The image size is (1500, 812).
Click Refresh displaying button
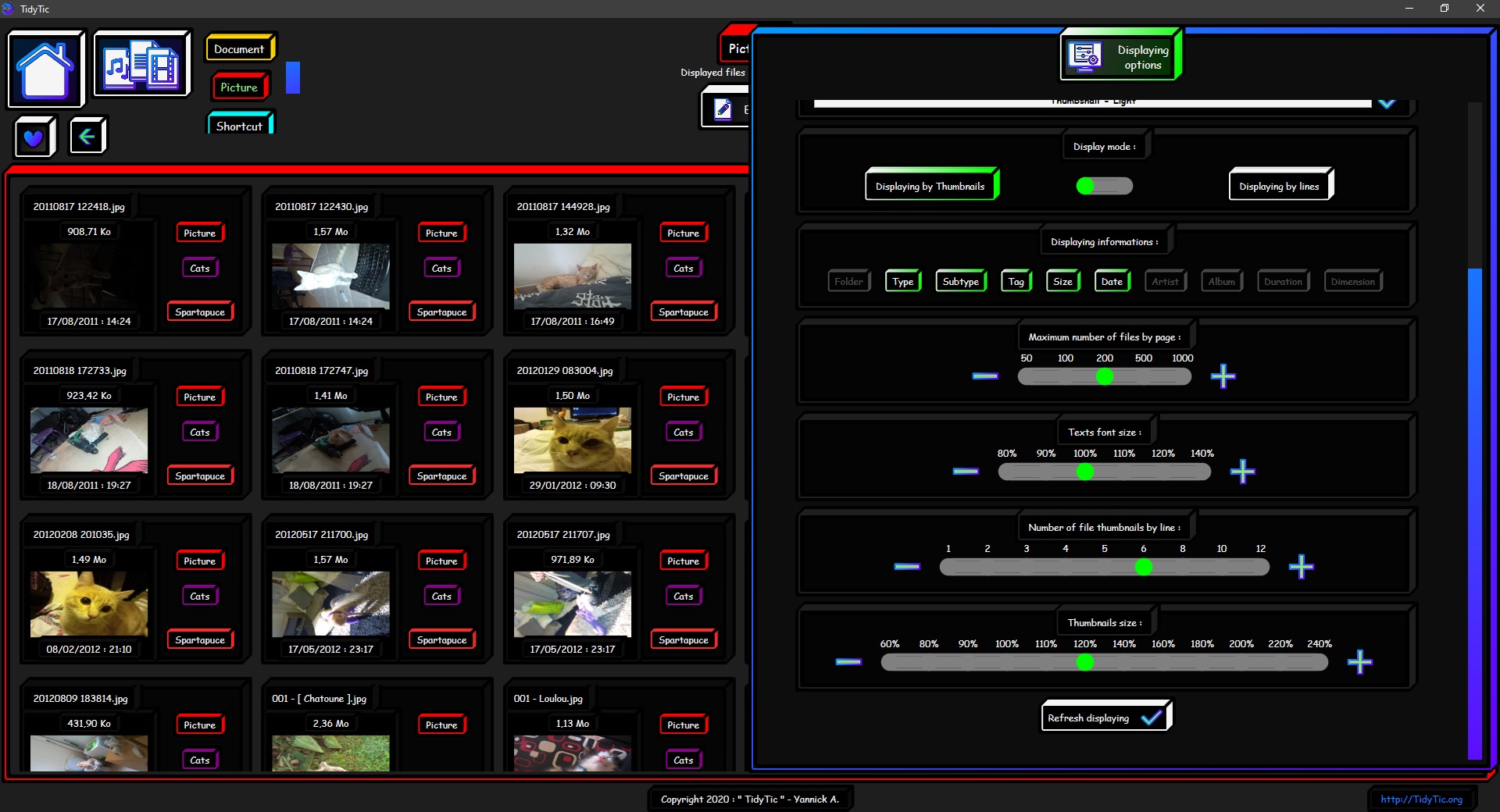pos(1105,717)
